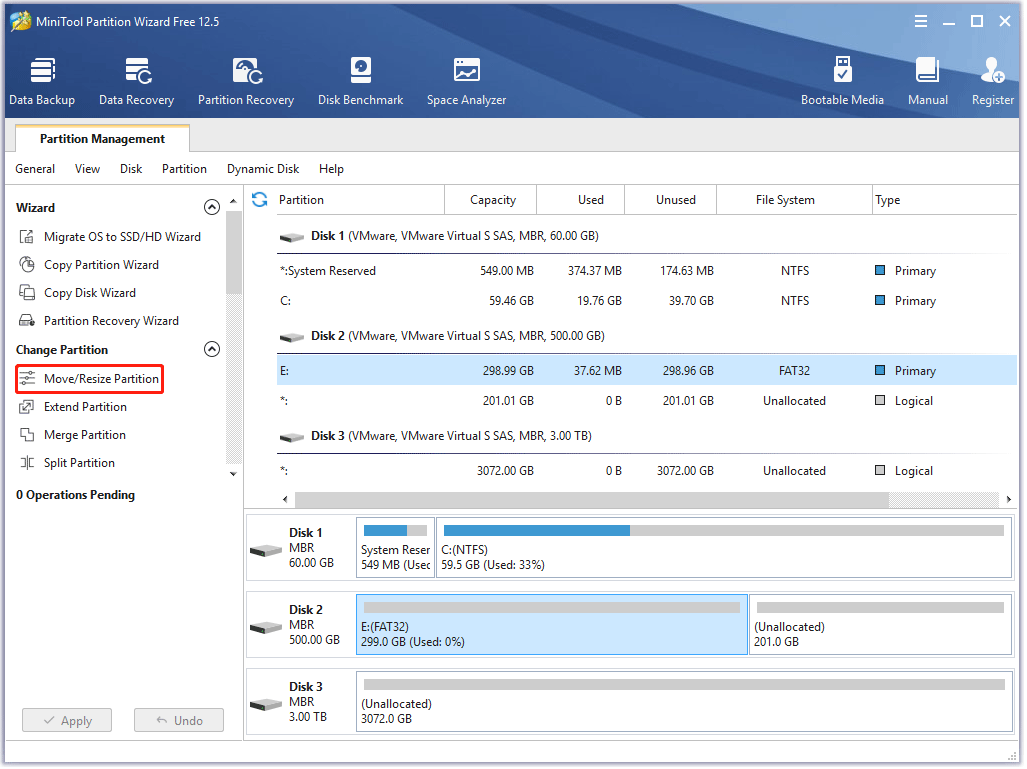Sort by Used column header
This screenshot has width=1027, height=769.
[582, 200]
